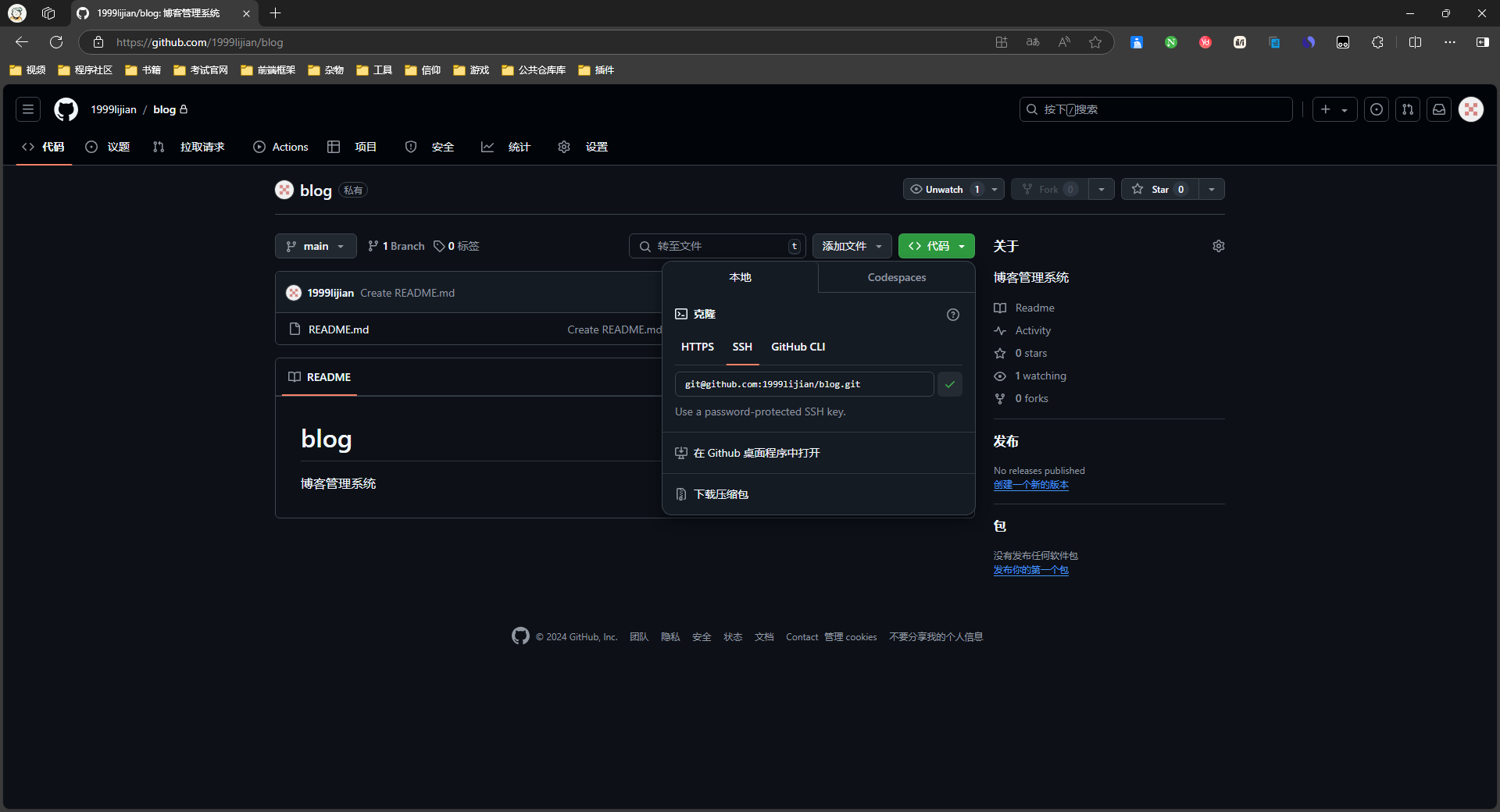
Task: Copy the SSH clone URL
Action: tap(950, 384)
